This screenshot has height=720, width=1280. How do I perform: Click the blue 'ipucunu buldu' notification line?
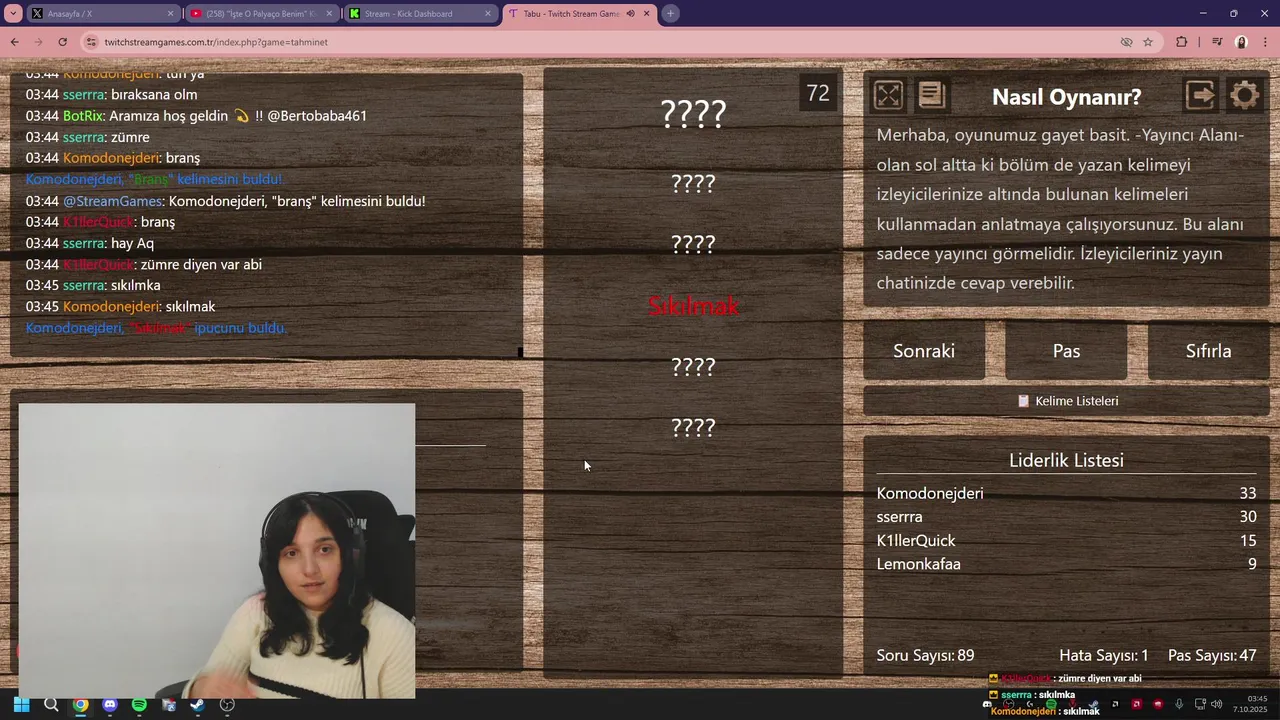pos(156,328)
